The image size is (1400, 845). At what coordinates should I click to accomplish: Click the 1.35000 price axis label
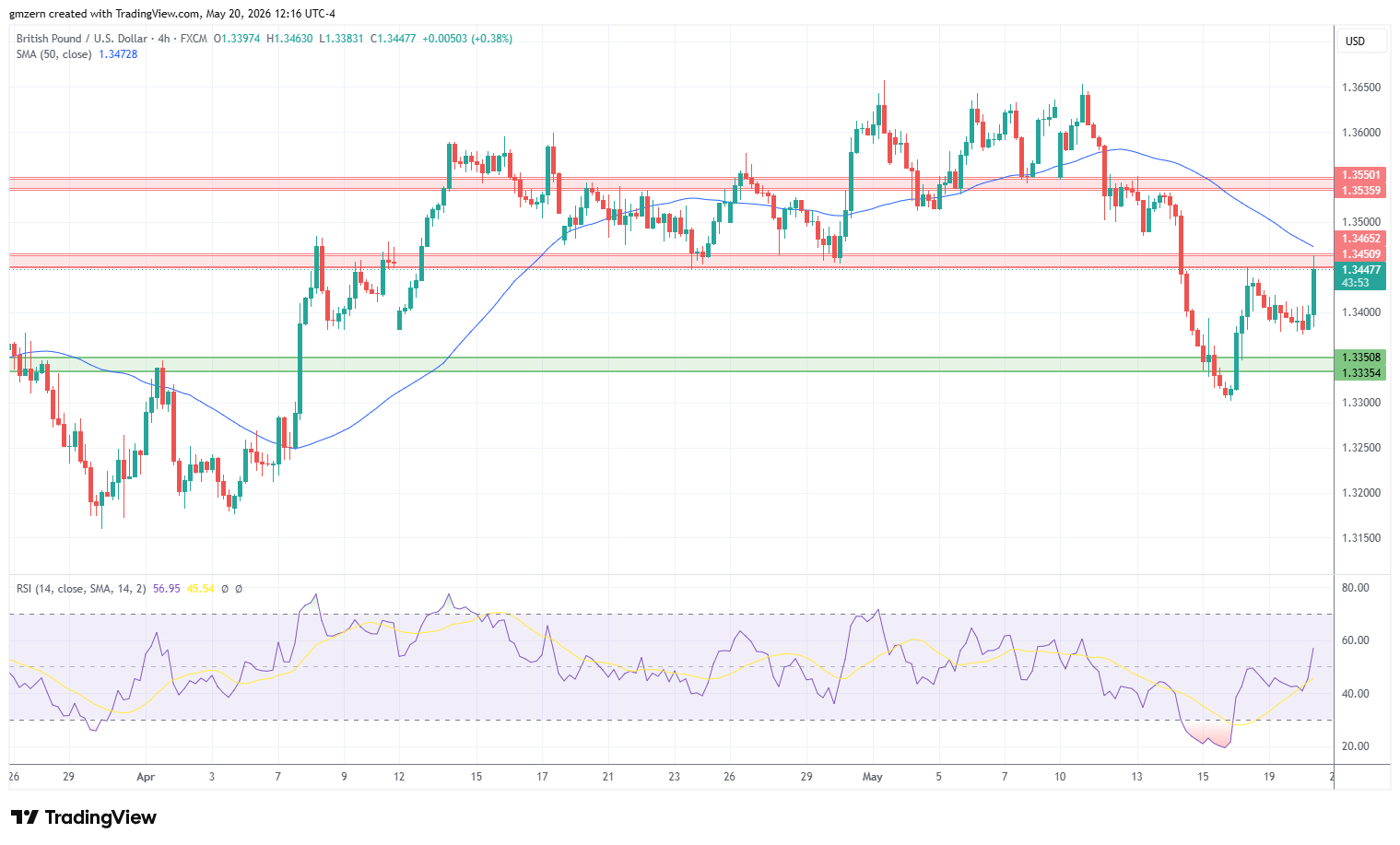click(x=1361, y=222)
